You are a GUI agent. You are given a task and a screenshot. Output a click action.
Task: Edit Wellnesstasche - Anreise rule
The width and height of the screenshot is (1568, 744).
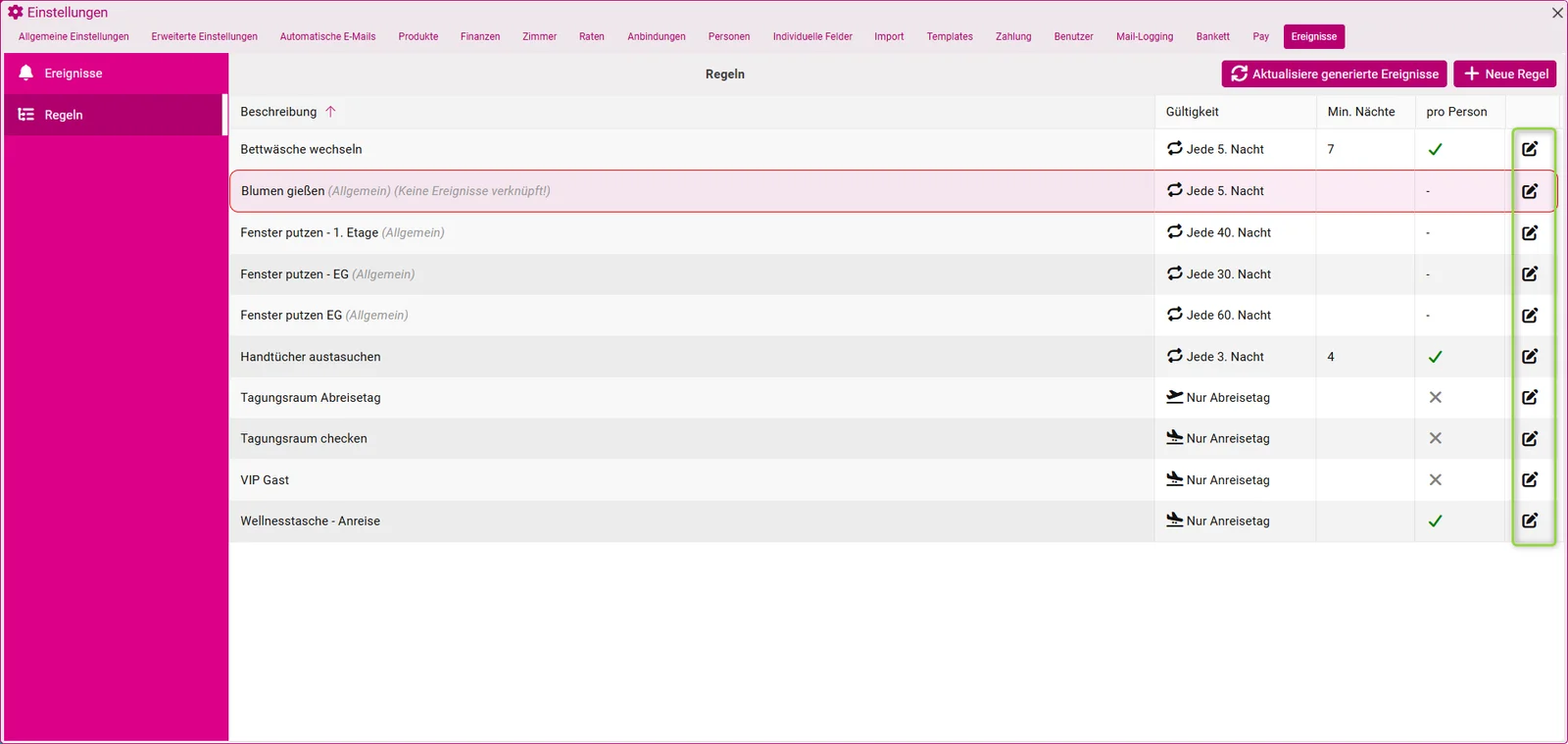pyautogui.click(x=1530, y=521)
